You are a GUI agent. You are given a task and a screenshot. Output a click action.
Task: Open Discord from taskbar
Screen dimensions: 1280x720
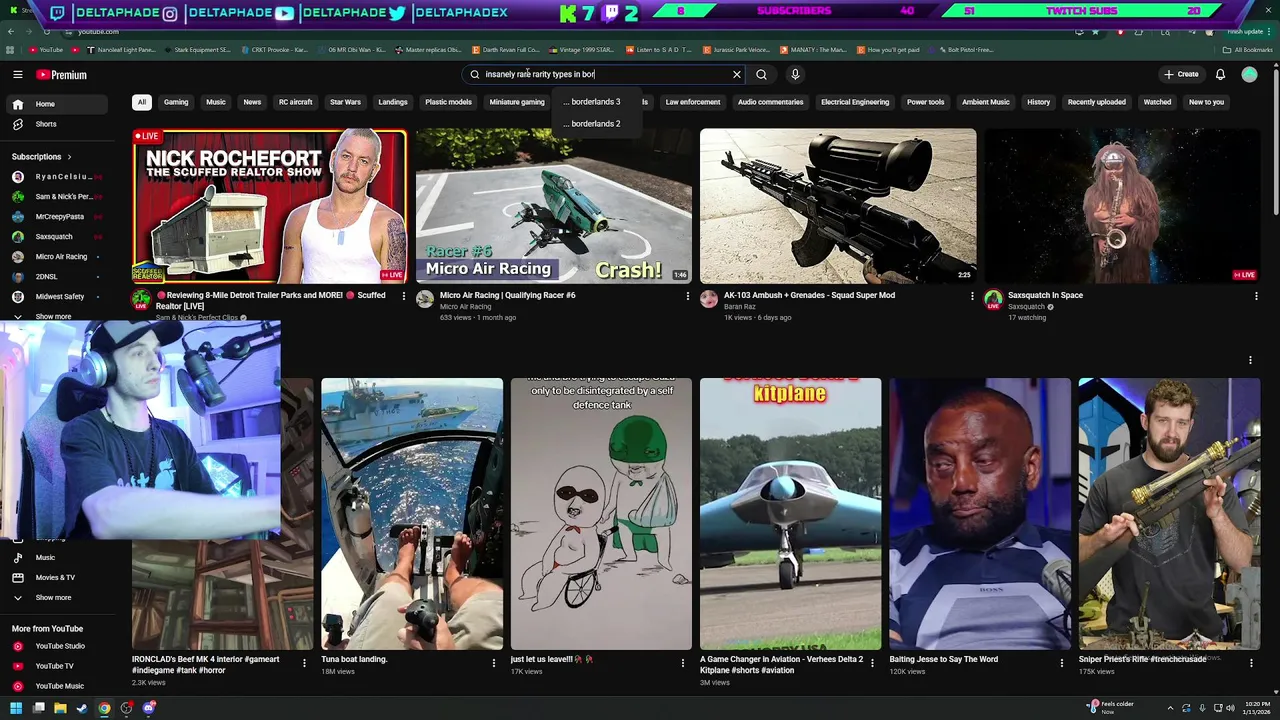coord(149,708)
